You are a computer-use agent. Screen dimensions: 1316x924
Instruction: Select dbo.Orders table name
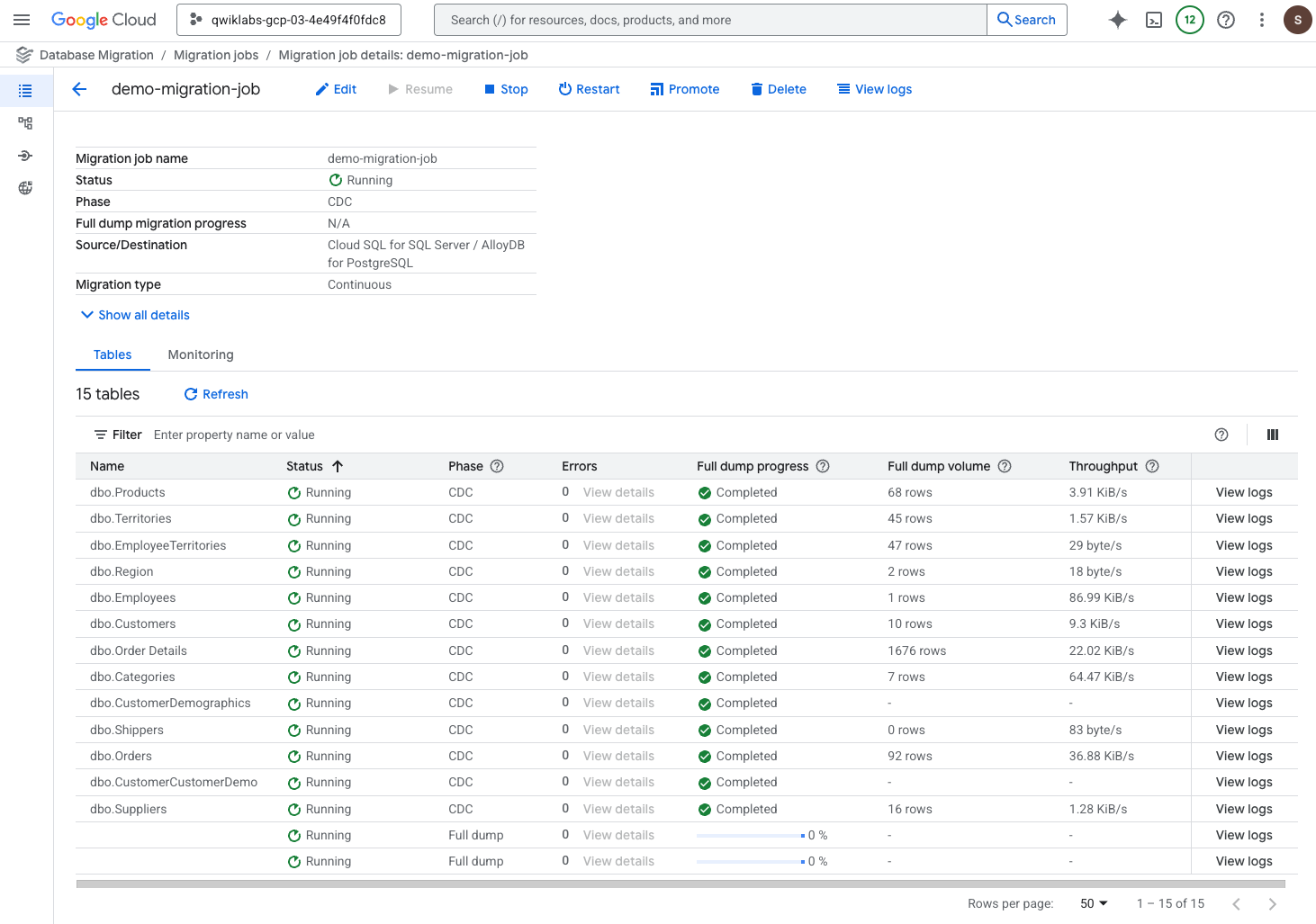[x=121, y=756]
